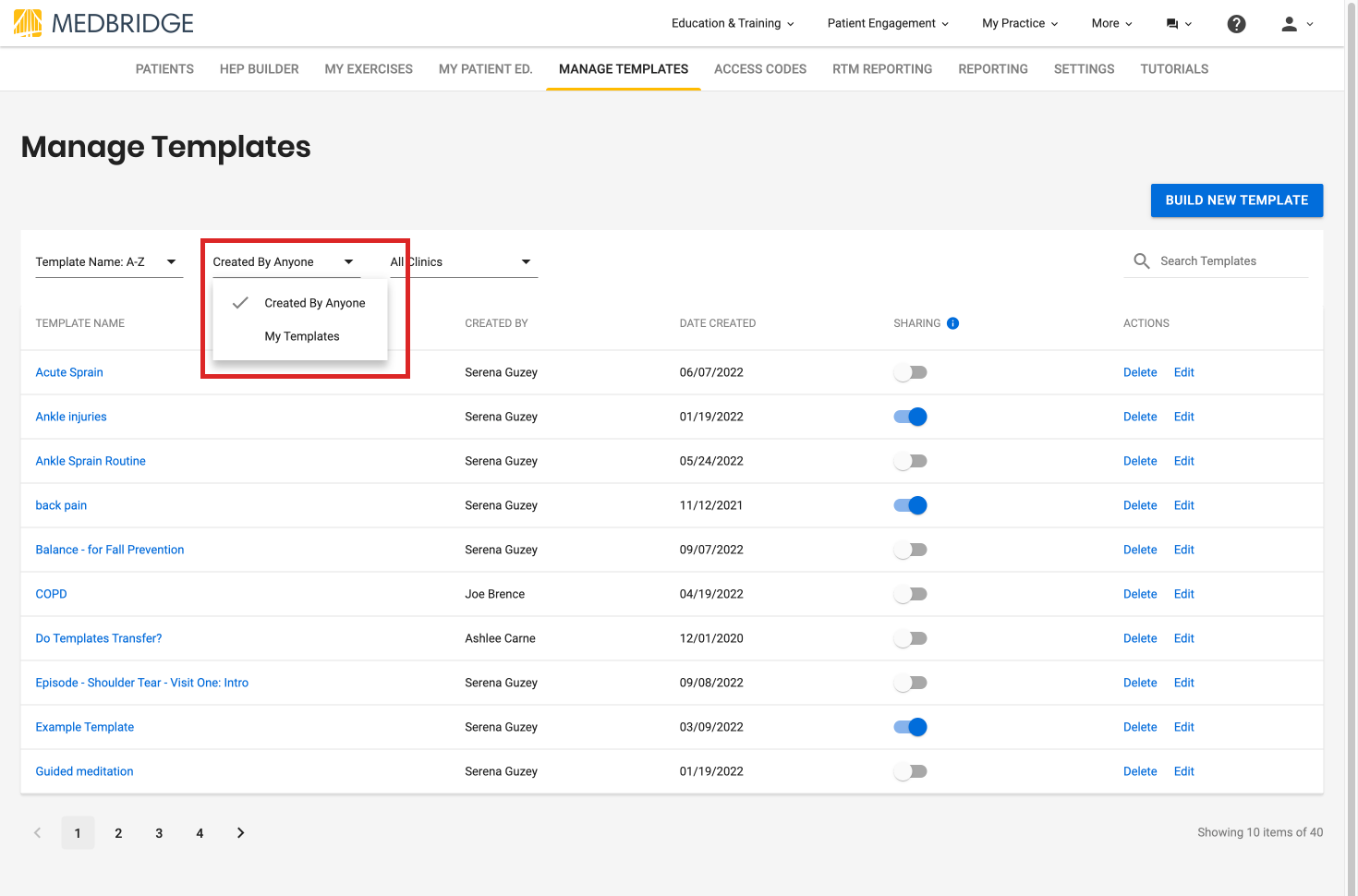Click the Joe Brence creator cell
1358x896 pixels.
point(495,594)
